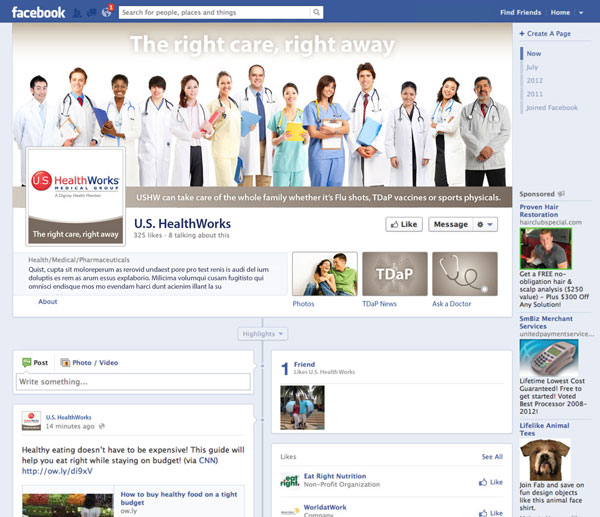Viewport: 600px width, 517px height.
Task: Click the Sponsored megaphone icon
Action: click(561, 194)
